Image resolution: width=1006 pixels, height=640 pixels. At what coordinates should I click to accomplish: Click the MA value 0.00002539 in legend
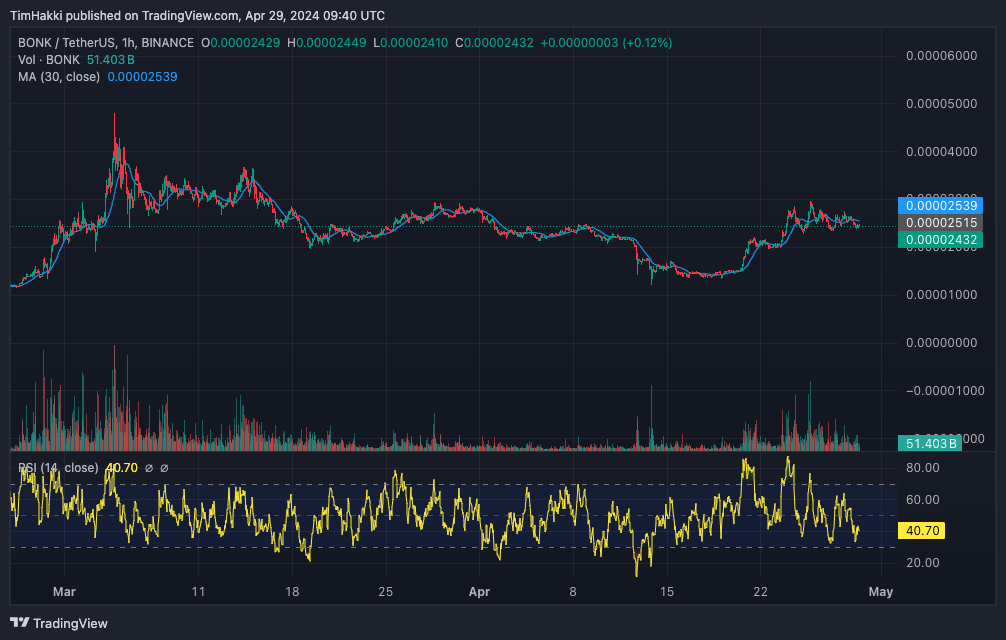coord(142,77)
